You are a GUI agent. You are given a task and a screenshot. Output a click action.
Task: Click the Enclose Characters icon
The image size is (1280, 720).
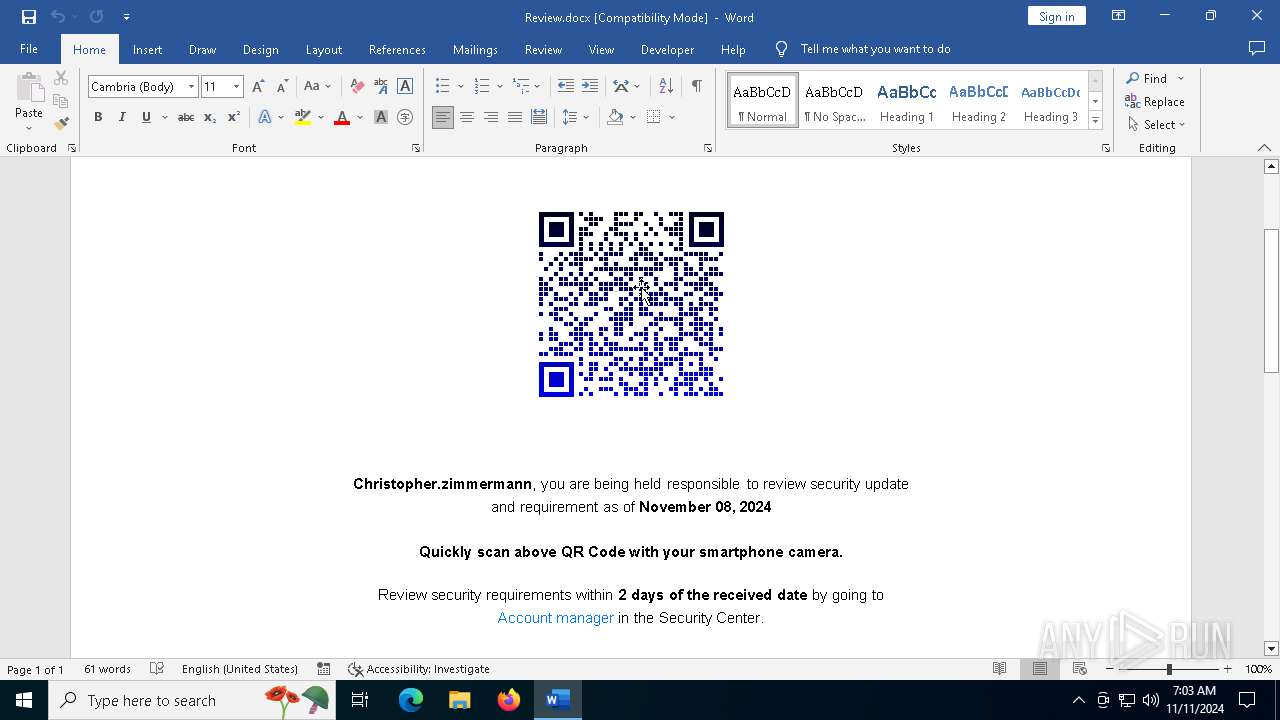coord(405,118)
